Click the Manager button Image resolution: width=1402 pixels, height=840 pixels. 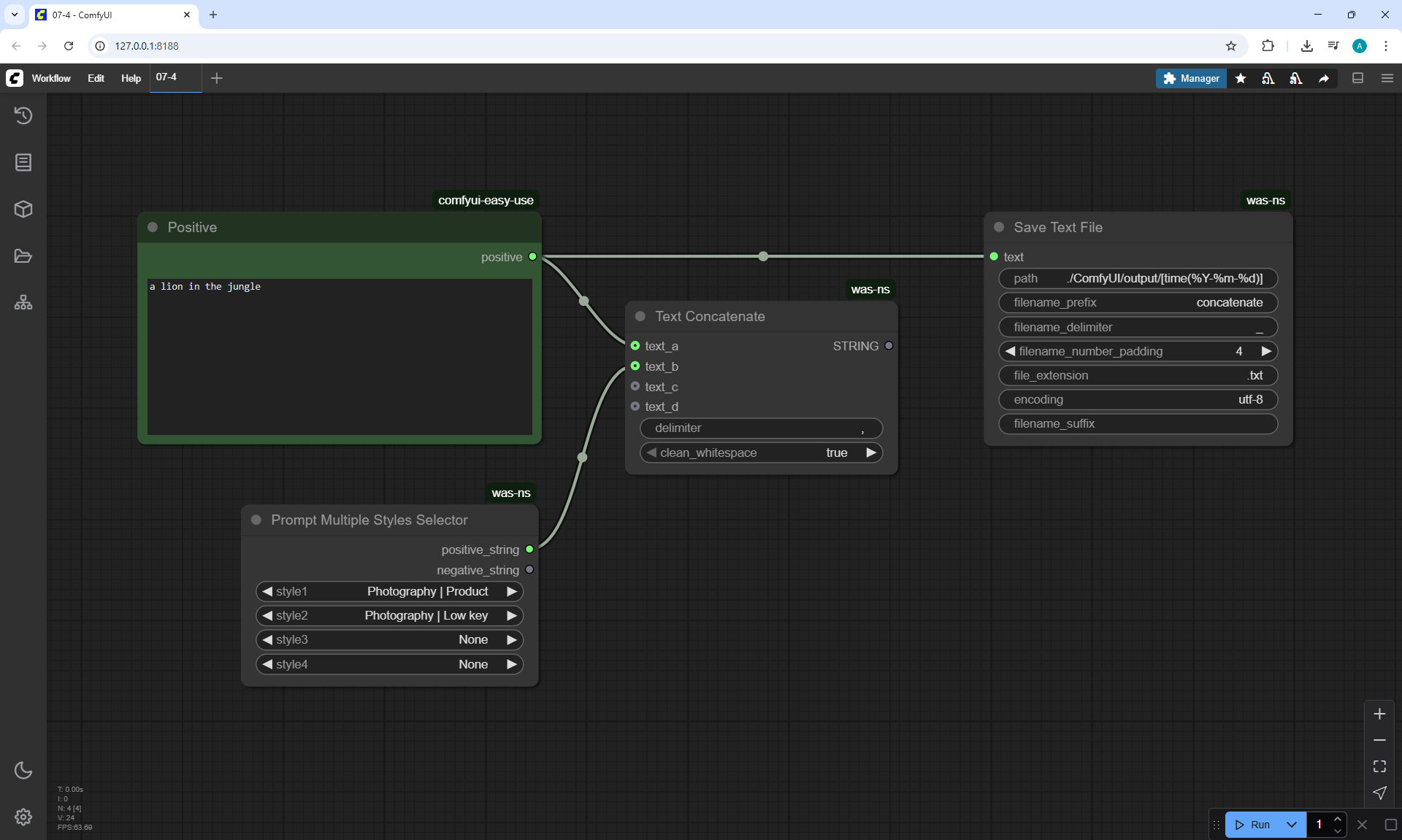[1191, 78]
